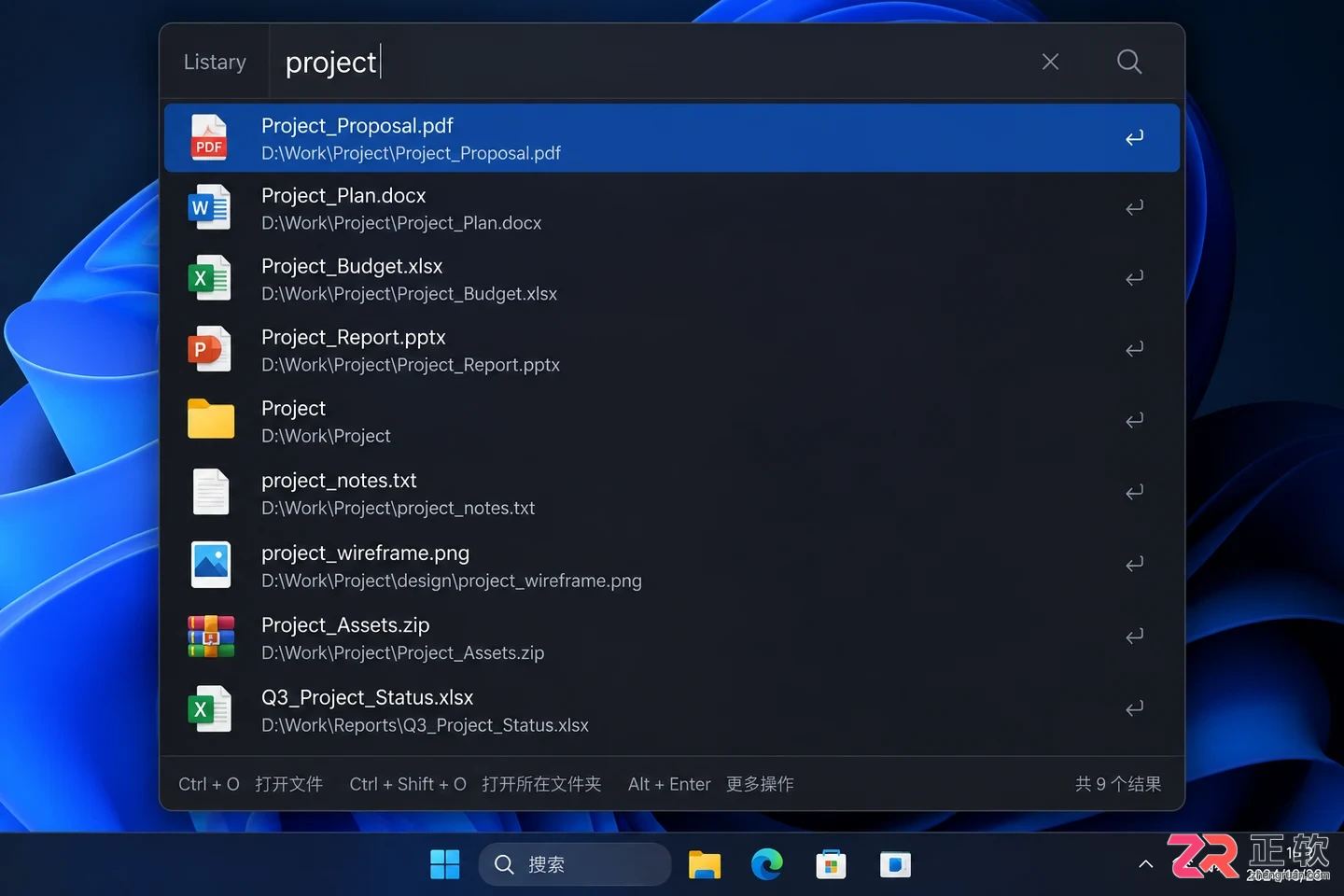
Task: Click the enter arrow on Project folder row
Action: click(1134, 421)
